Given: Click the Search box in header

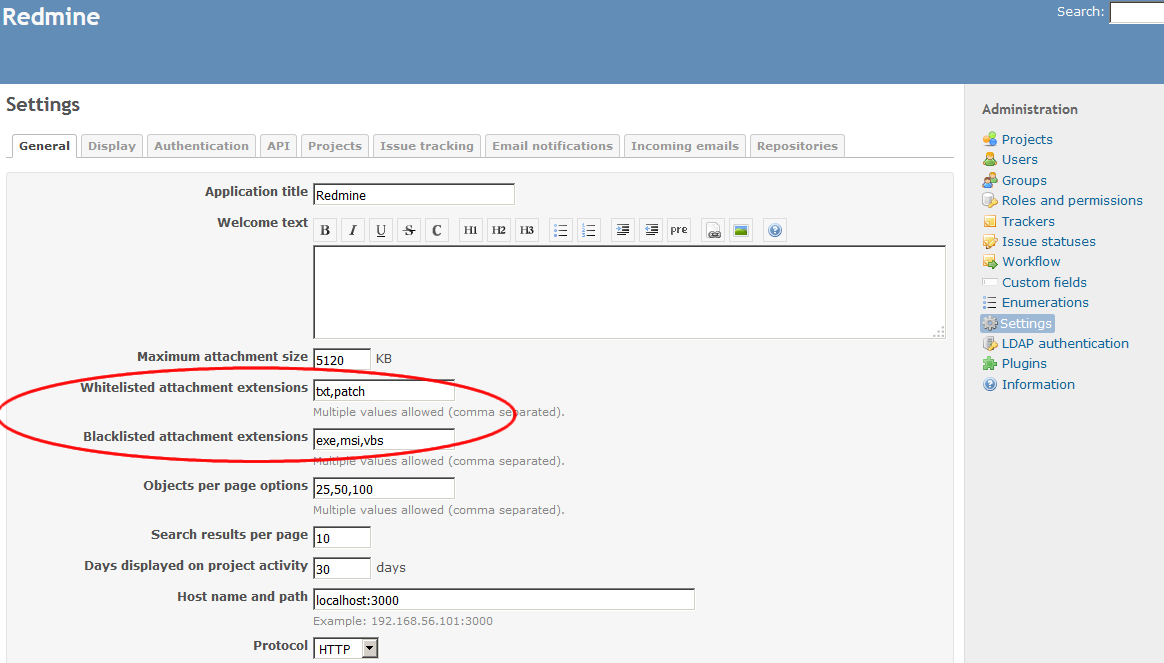Looking at the screenshot, I should [1137, 13].
